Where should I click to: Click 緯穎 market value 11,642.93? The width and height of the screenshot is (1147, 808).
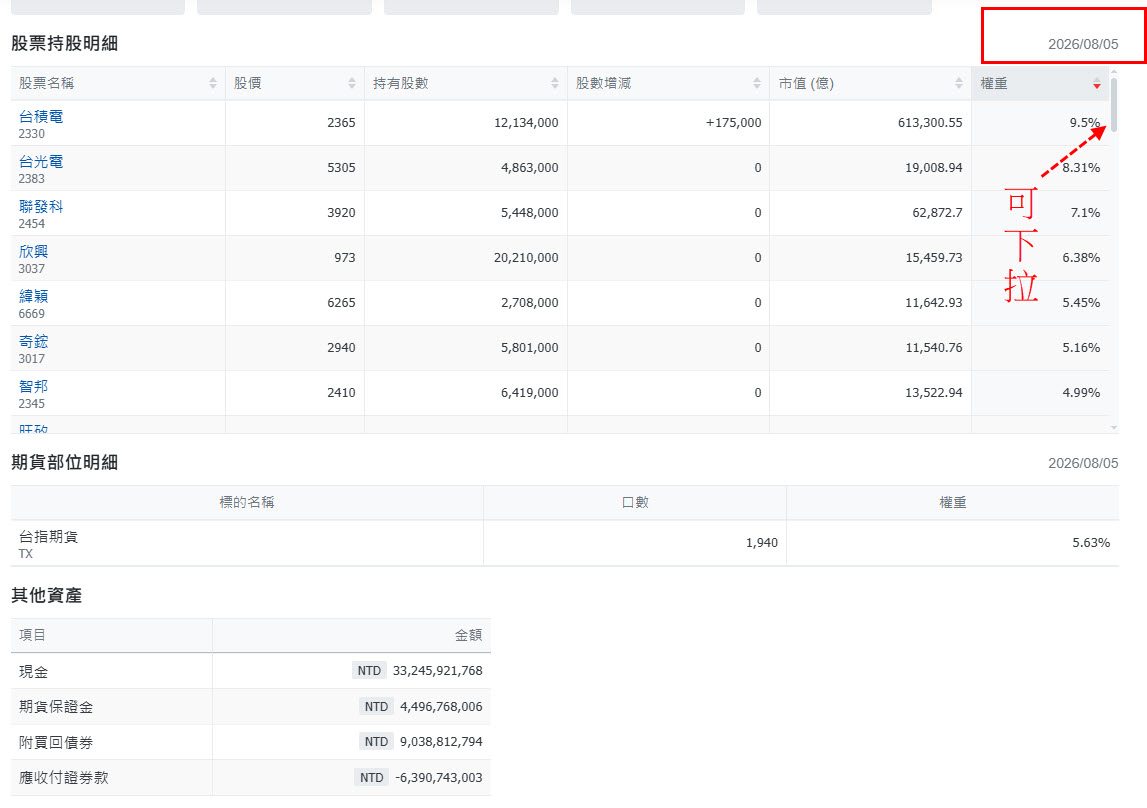tap(933, 303)
